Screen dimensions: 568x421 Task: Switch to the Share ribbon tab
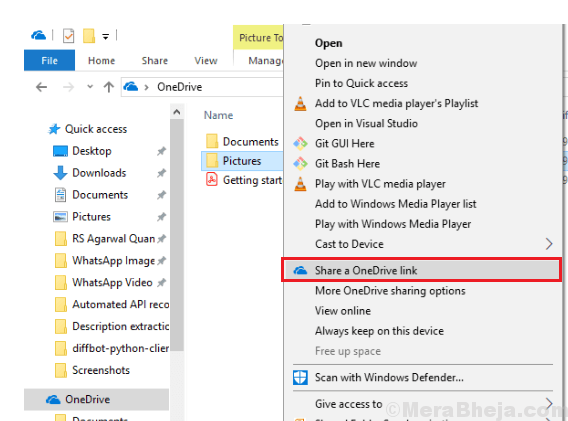pos(155,61)
